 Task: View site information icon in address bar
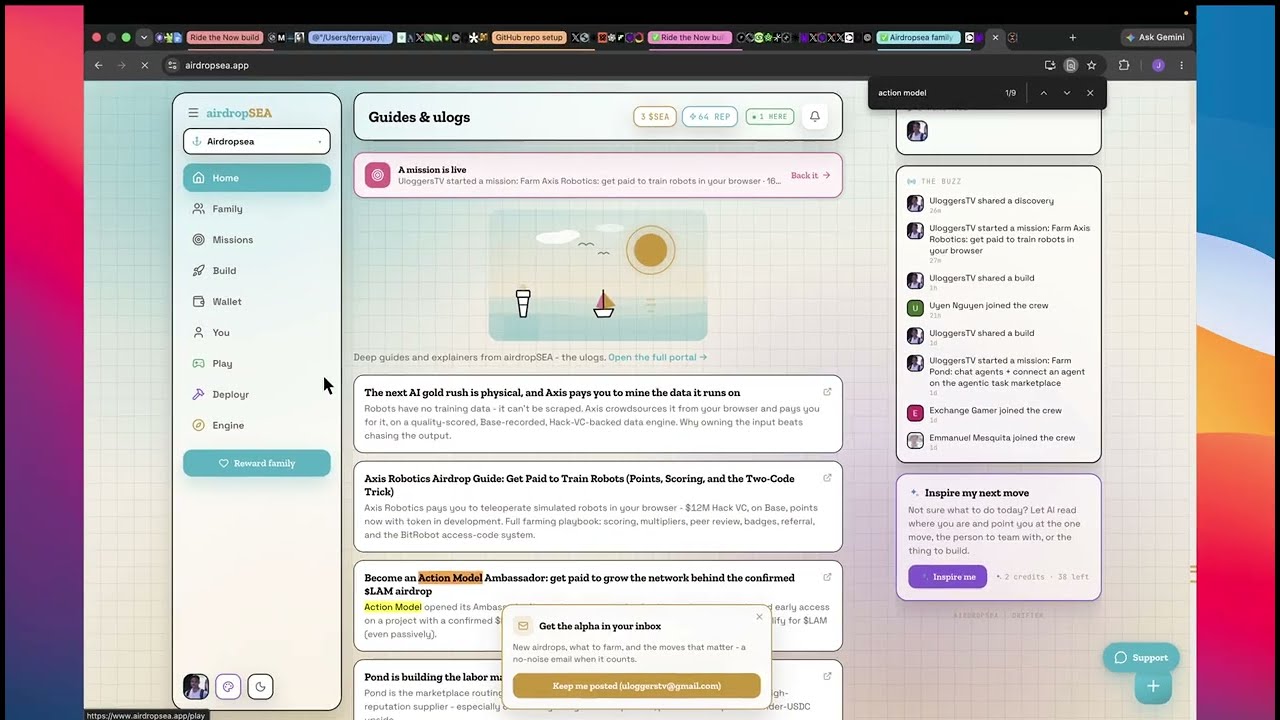[172, 65]
